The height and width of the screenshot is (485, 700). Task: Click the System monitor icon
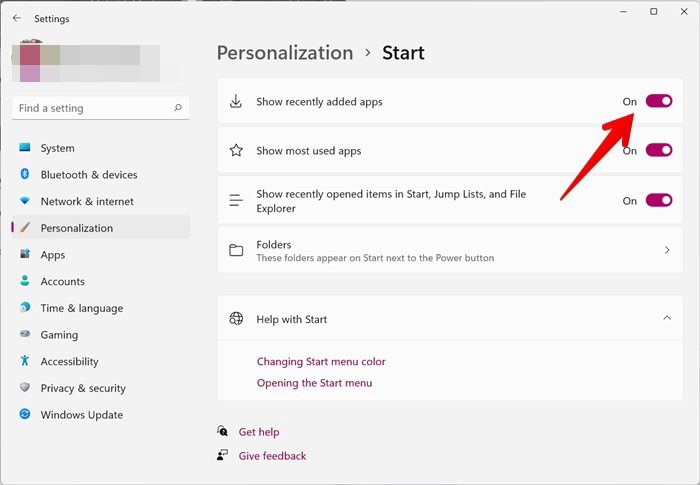pos(25,147)
